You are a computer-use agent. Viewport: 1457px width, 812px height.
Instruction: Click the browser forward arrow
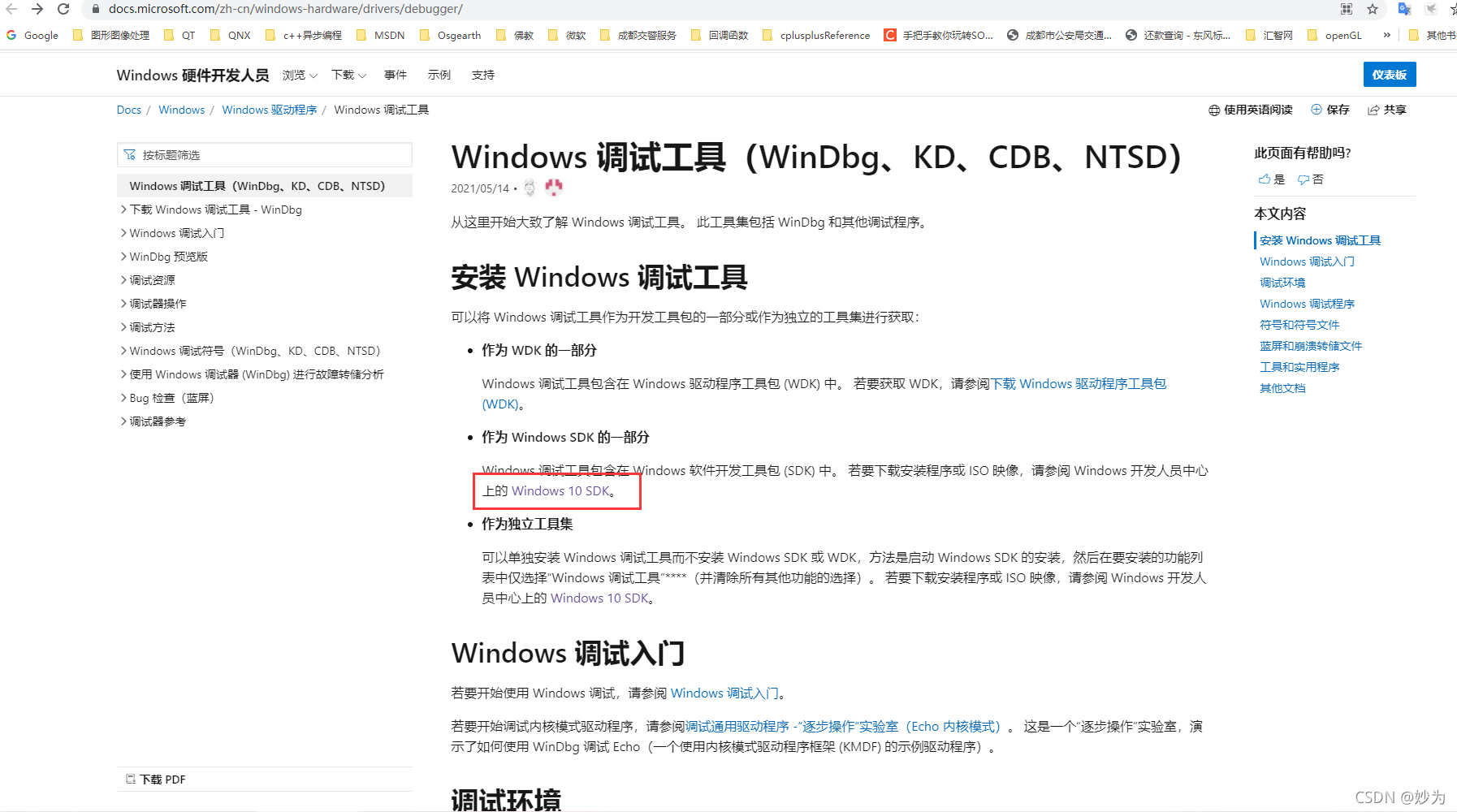(37, 9)
